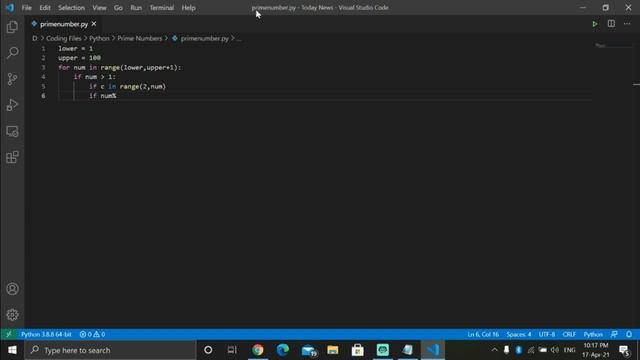Open the Extensions view
The width and height of the screenshot is (640, 360).
click(x=12, y=157)
